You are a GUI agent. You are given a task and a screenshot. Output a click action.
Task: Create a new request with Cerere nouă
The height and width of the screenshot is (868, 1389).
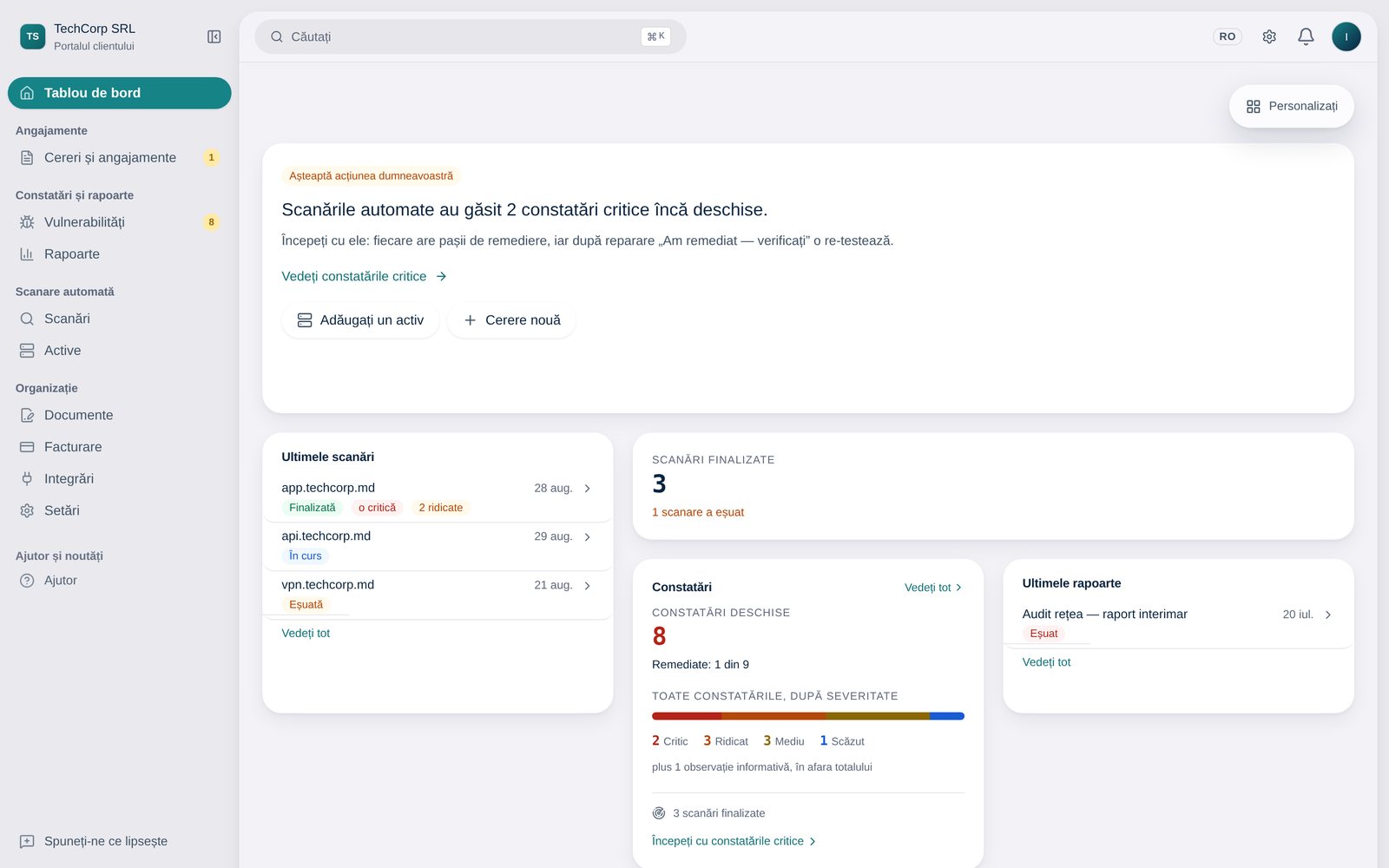pyautogui.click(x=511, y=320)
